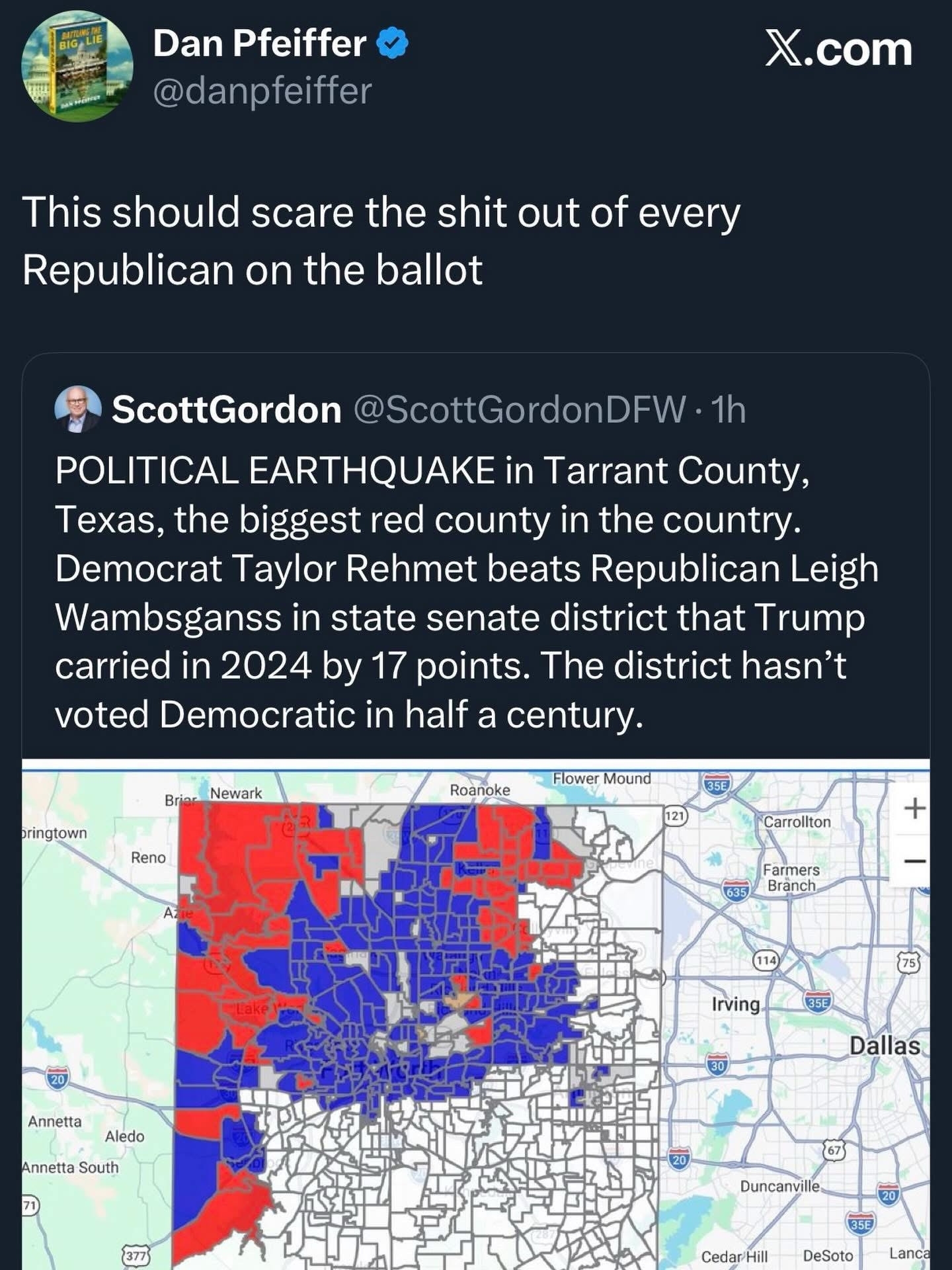This screenshot has height=1270, width=952.
Task: Click the 1h timestamp on quoted post
Action: [729, 409]
